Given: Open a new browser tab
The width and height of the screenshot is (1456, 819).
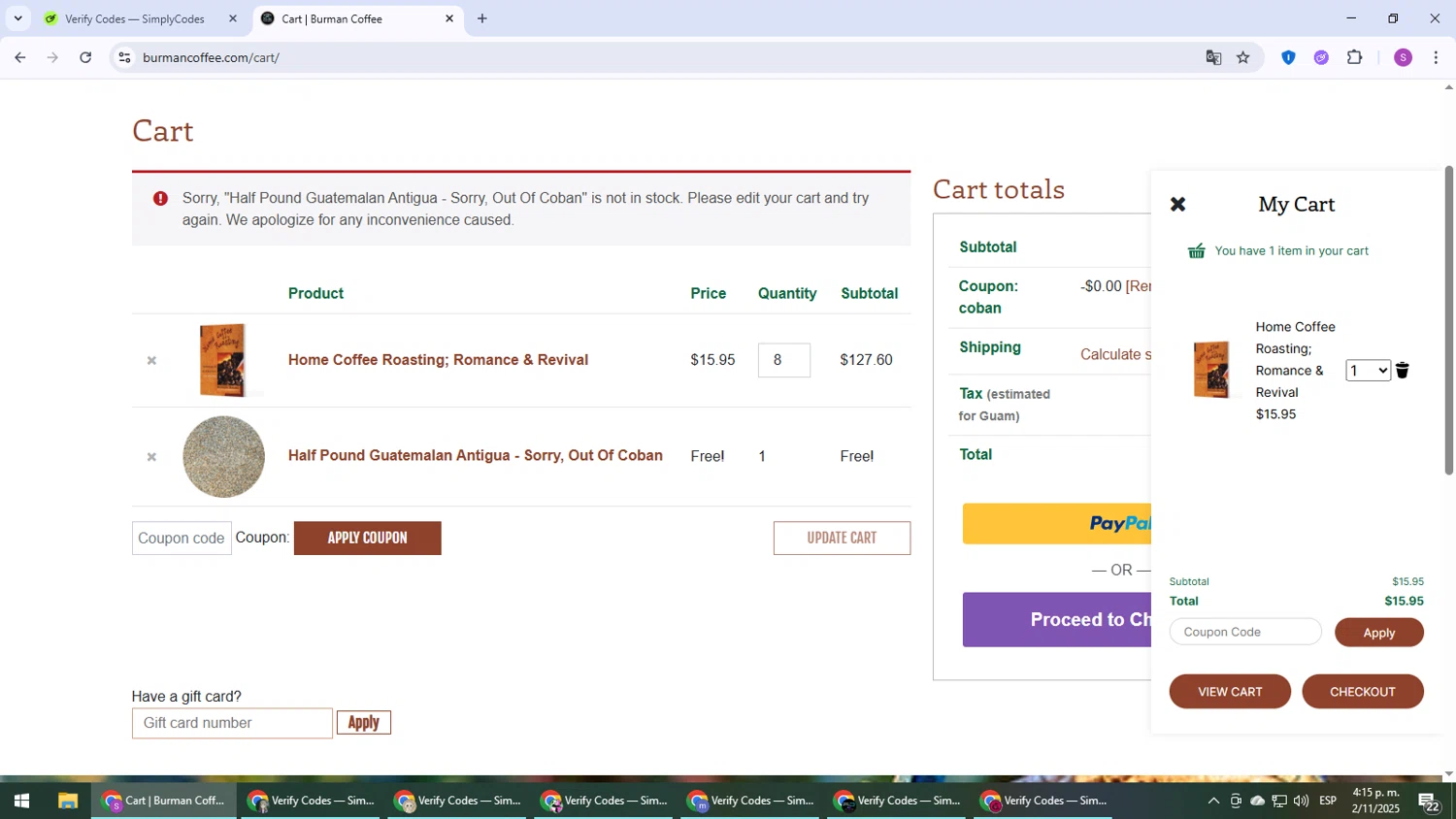Looking at the screenshot, I should tap(482, 18).
